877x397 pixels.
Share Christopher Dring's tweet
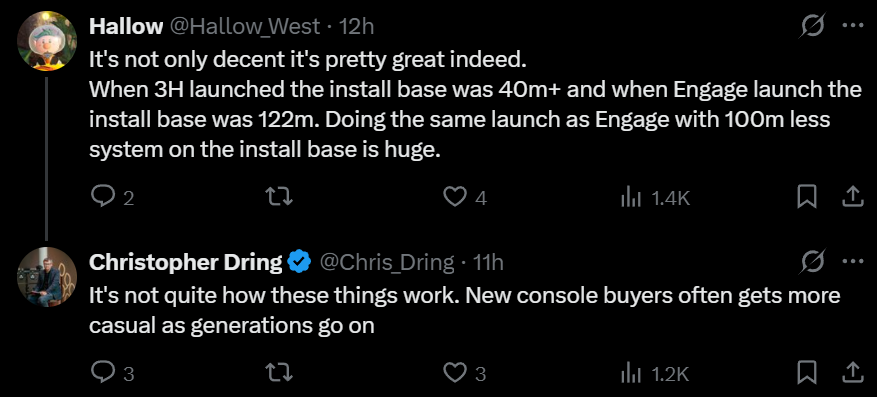[x=850, y=372]
